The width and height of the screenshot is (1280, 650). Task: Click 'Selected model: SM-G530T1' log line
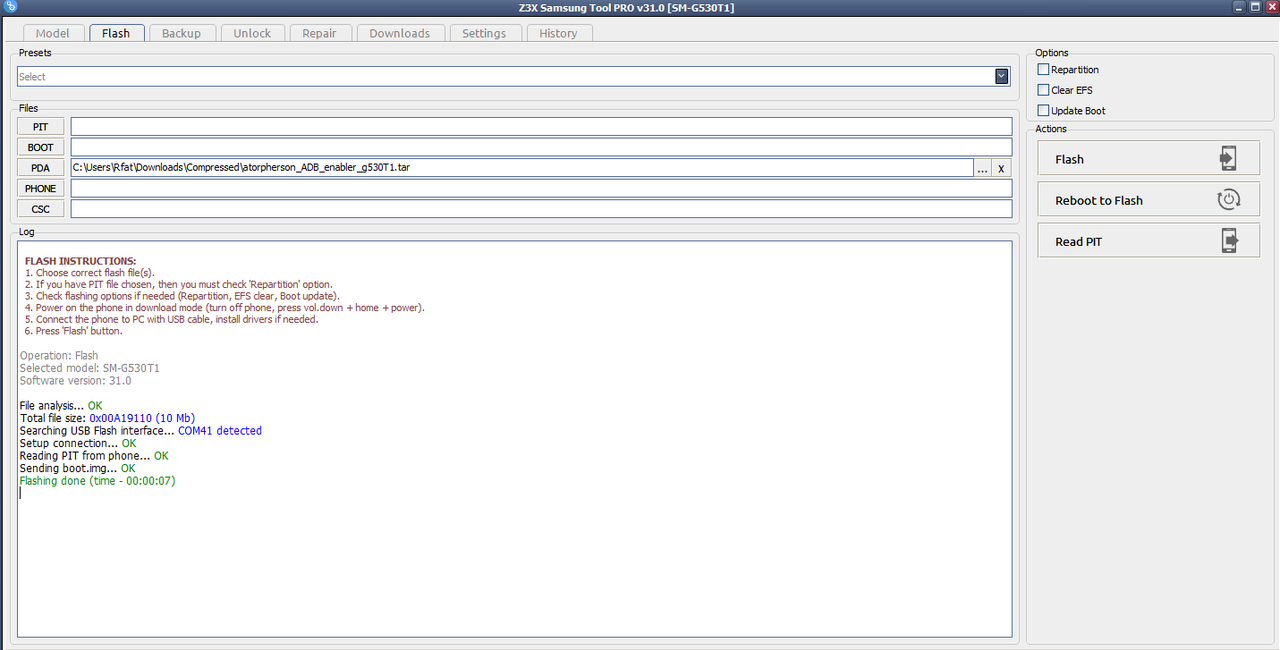coord(90,368)
